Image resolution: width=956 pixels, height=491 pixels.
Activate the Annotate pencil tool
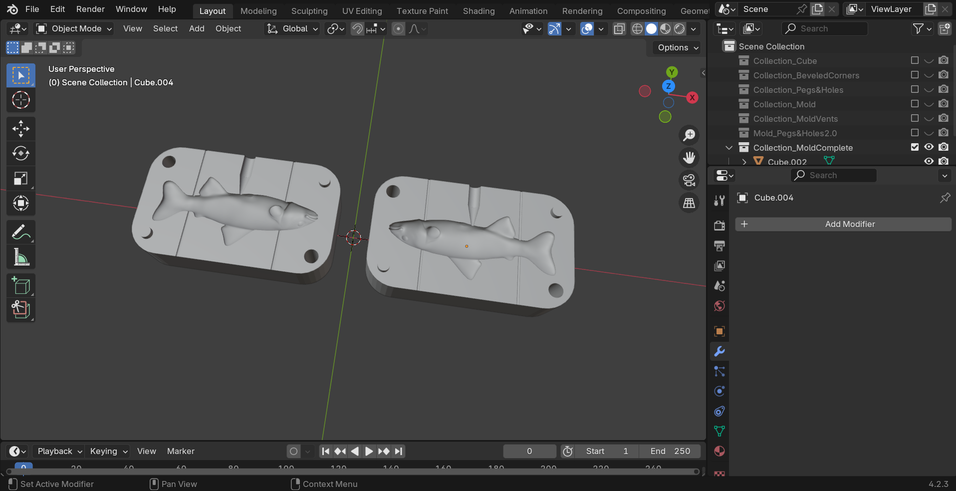pyautogui.click(x=20, y=232)
